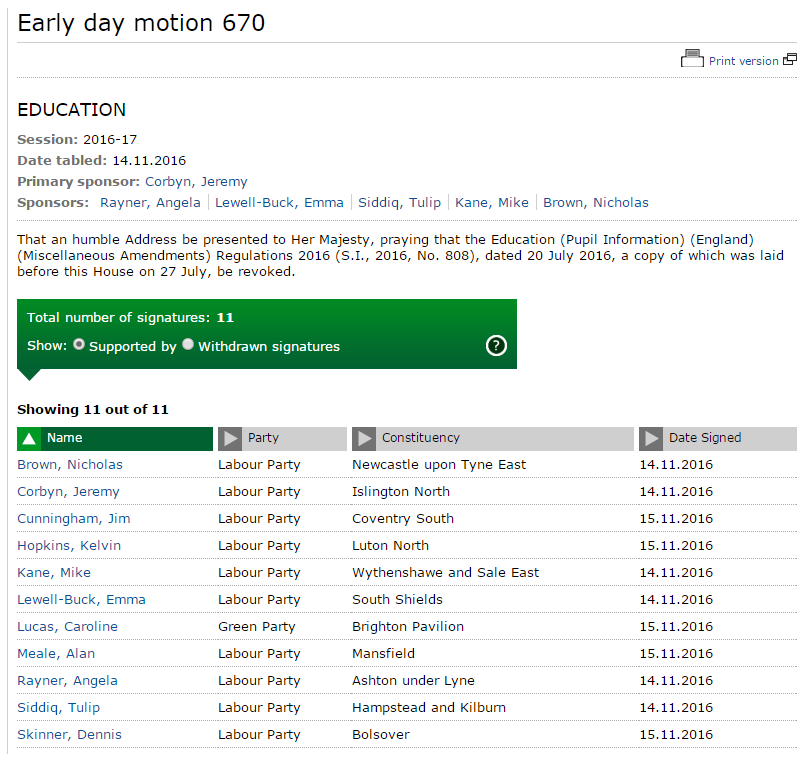Click the Session 2016-17 value

[110, 140]
